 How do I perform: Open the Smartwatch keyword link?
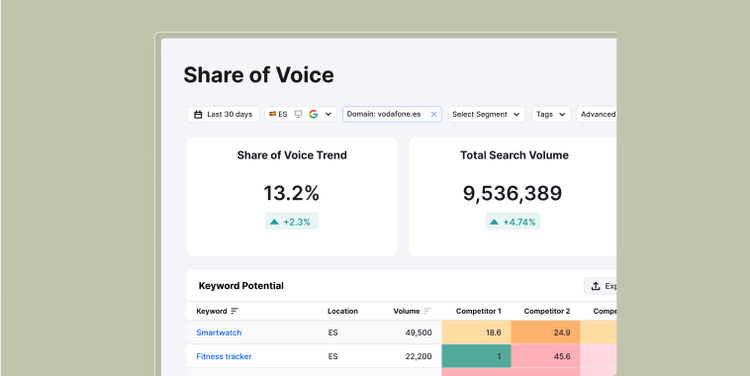219,332
